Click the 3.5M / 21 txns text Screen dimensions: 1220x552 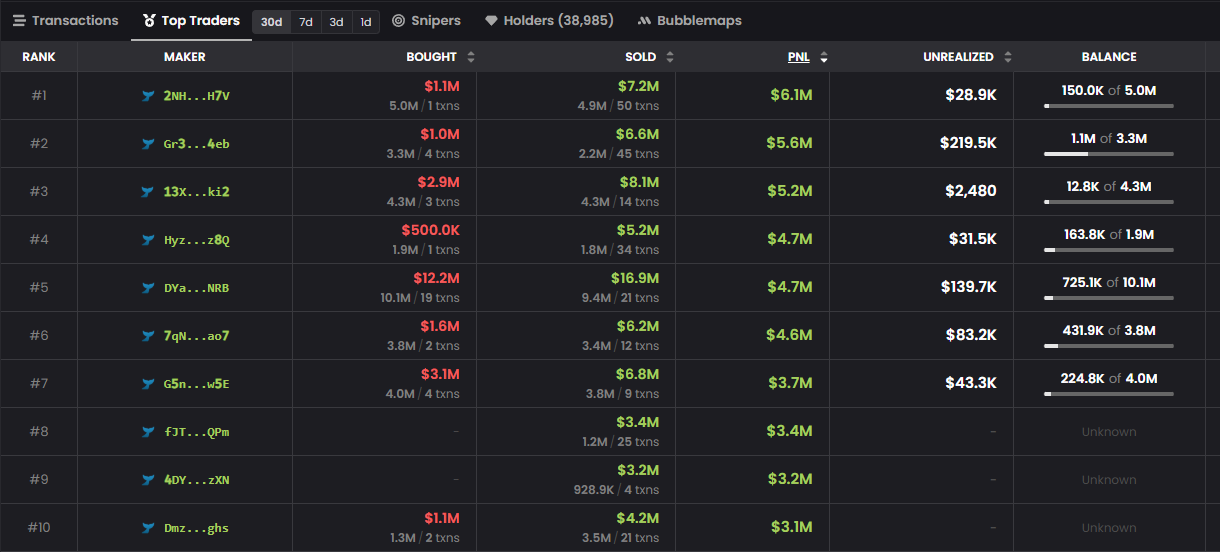620,538
